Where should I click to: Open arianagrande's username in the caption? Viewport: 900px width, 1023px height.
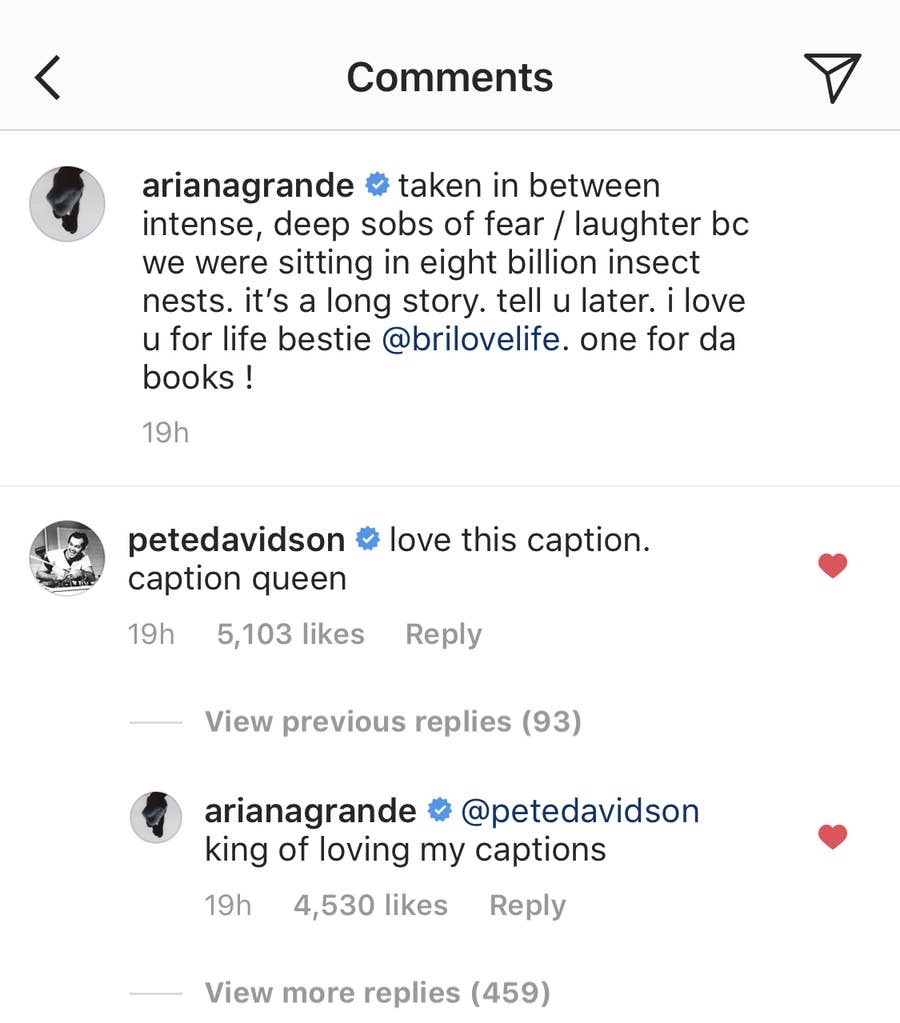pyautogui.click(x=248, y=186)
